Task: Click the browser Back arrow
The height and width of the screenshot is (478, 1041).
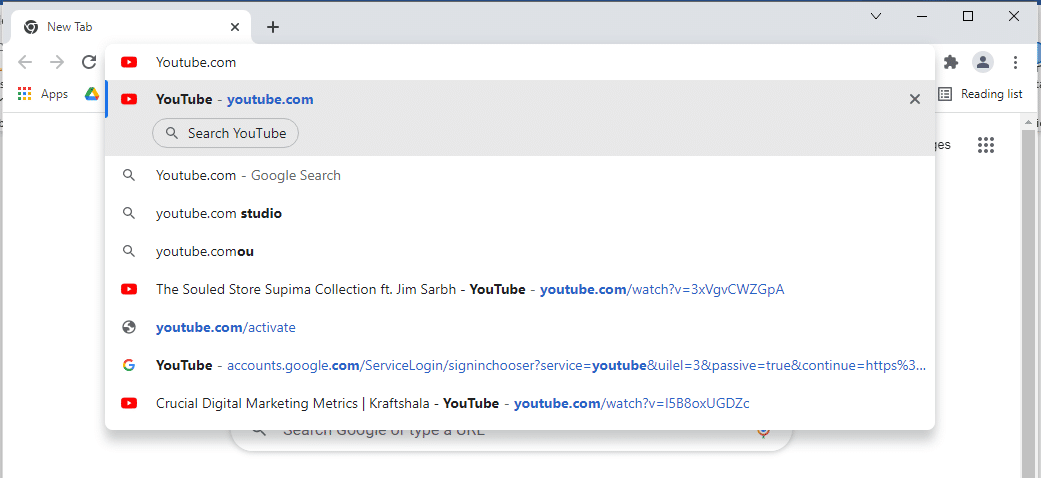Action: pos(25,62)
